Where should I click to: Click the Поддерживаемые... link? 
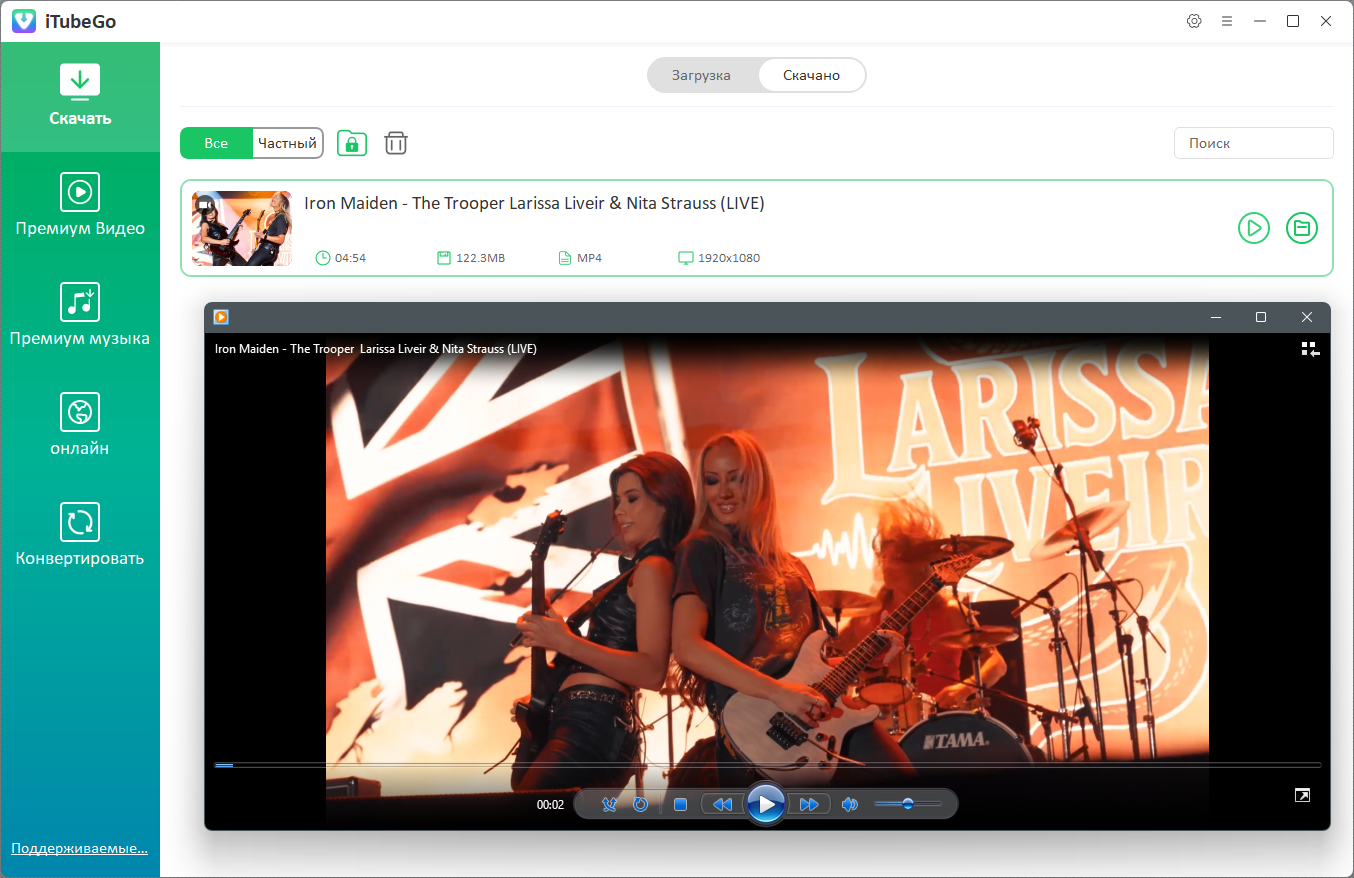(79, 848)
